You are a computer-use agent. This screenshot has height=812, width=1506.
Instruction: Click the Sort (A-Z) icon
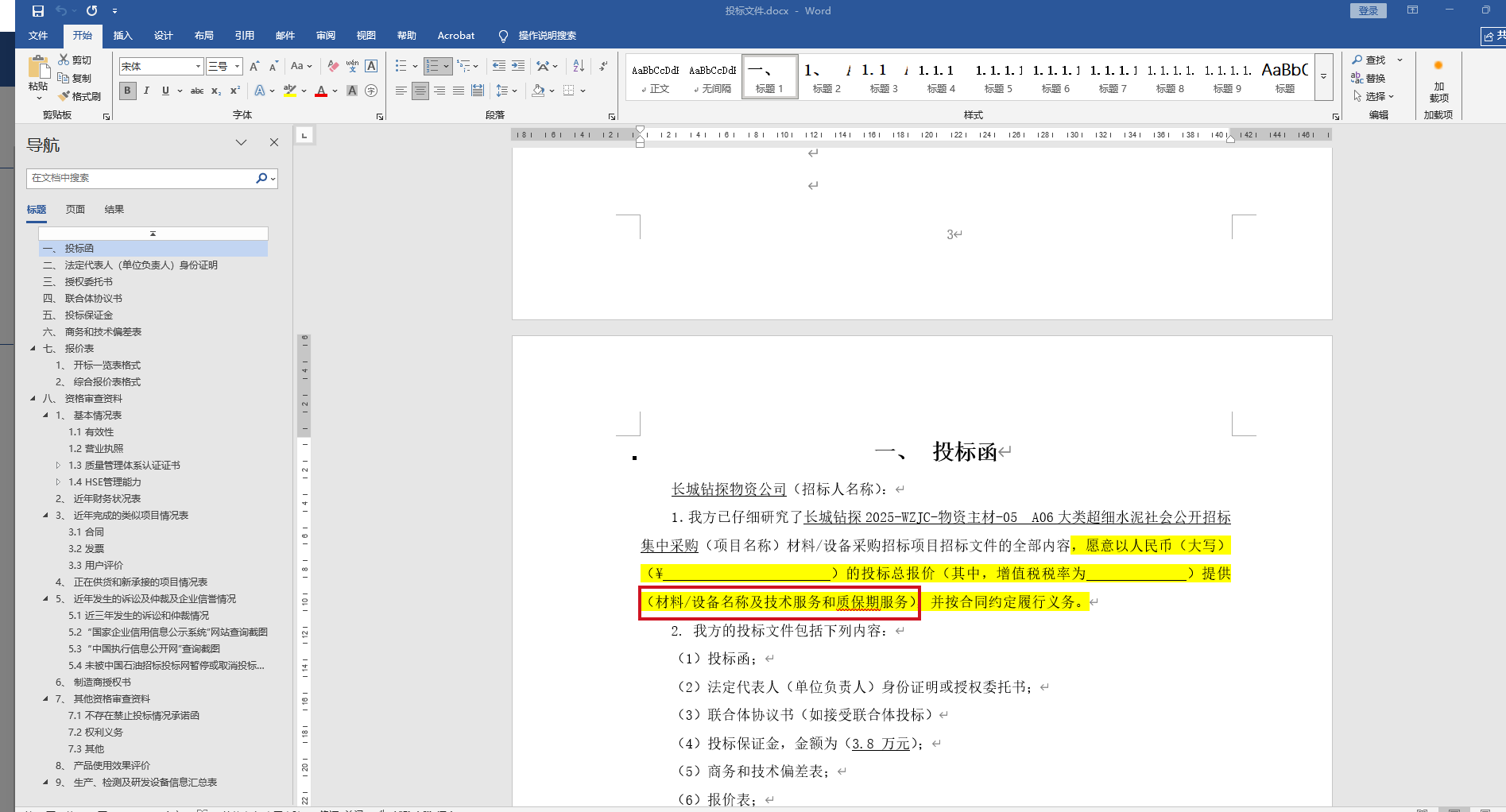tap(579, 67)
